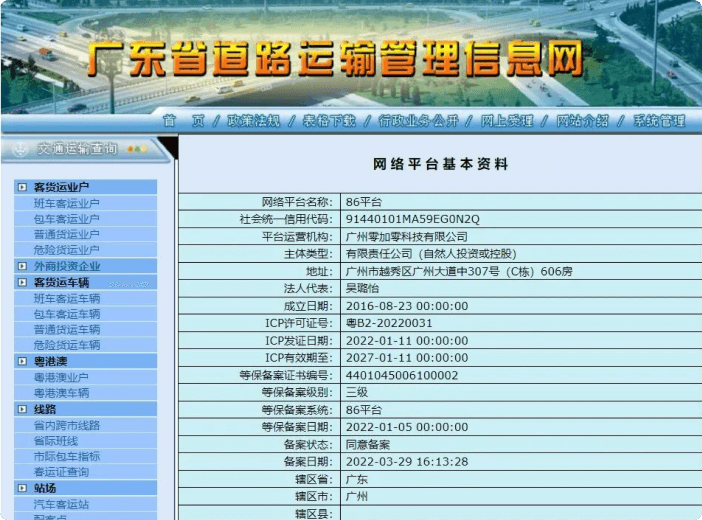Open 网上受理 from the top navigation
702x520 pixels.
point(507,121)
